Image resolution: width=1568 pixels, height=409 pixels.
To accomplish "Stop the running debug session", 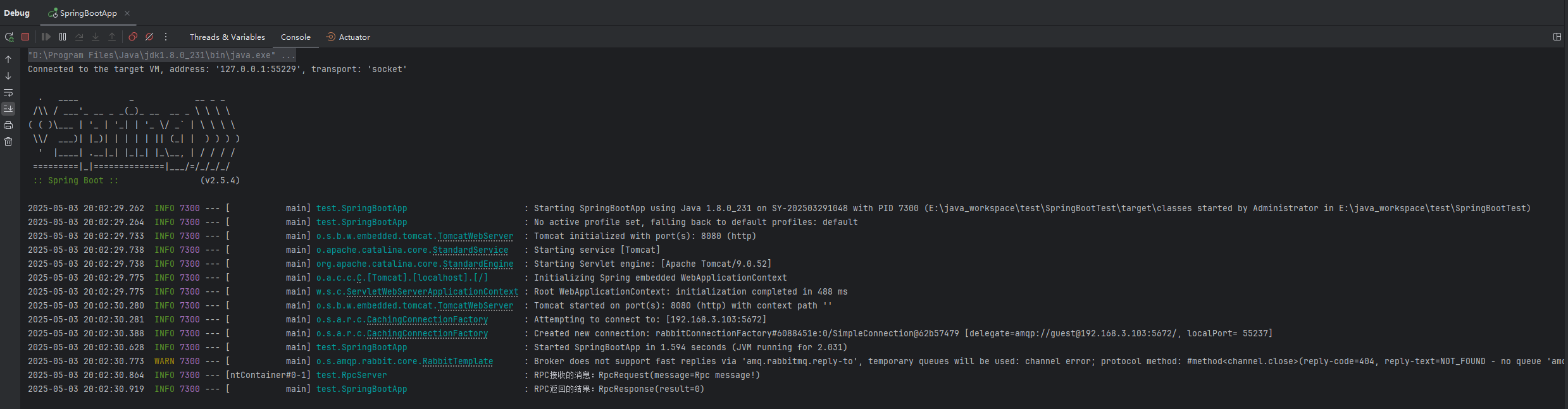I will pyautogui.click(x=25, y=37).
